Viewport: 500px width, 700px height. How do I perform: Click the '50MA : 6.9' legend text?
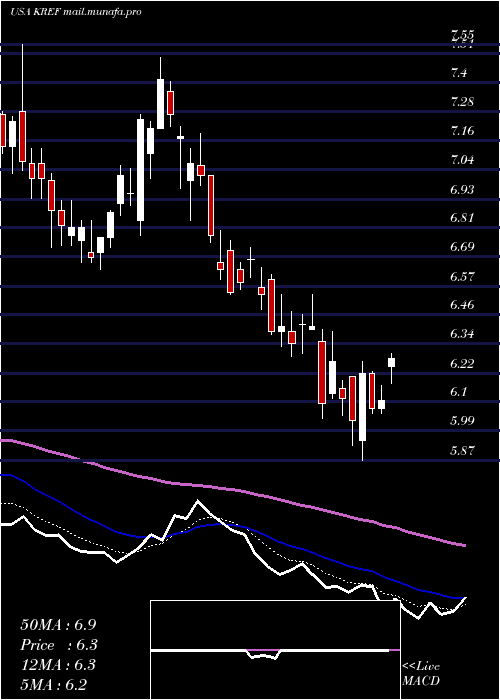[x=58, y=625]
